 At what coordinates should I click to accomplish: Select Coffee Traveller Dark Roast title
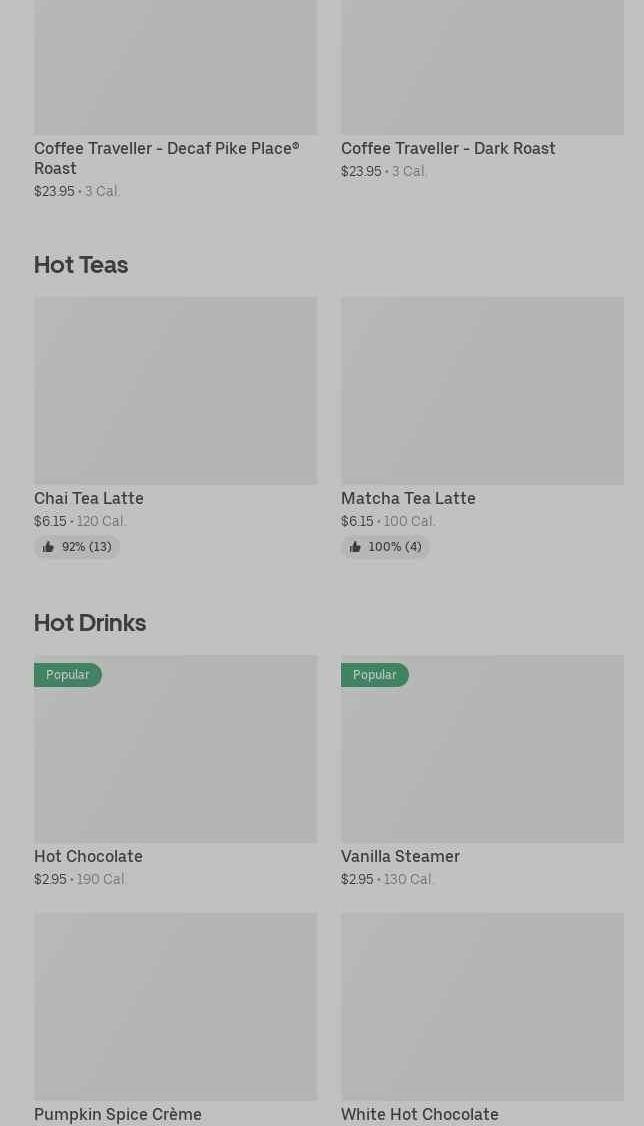[x=448, y=148]
